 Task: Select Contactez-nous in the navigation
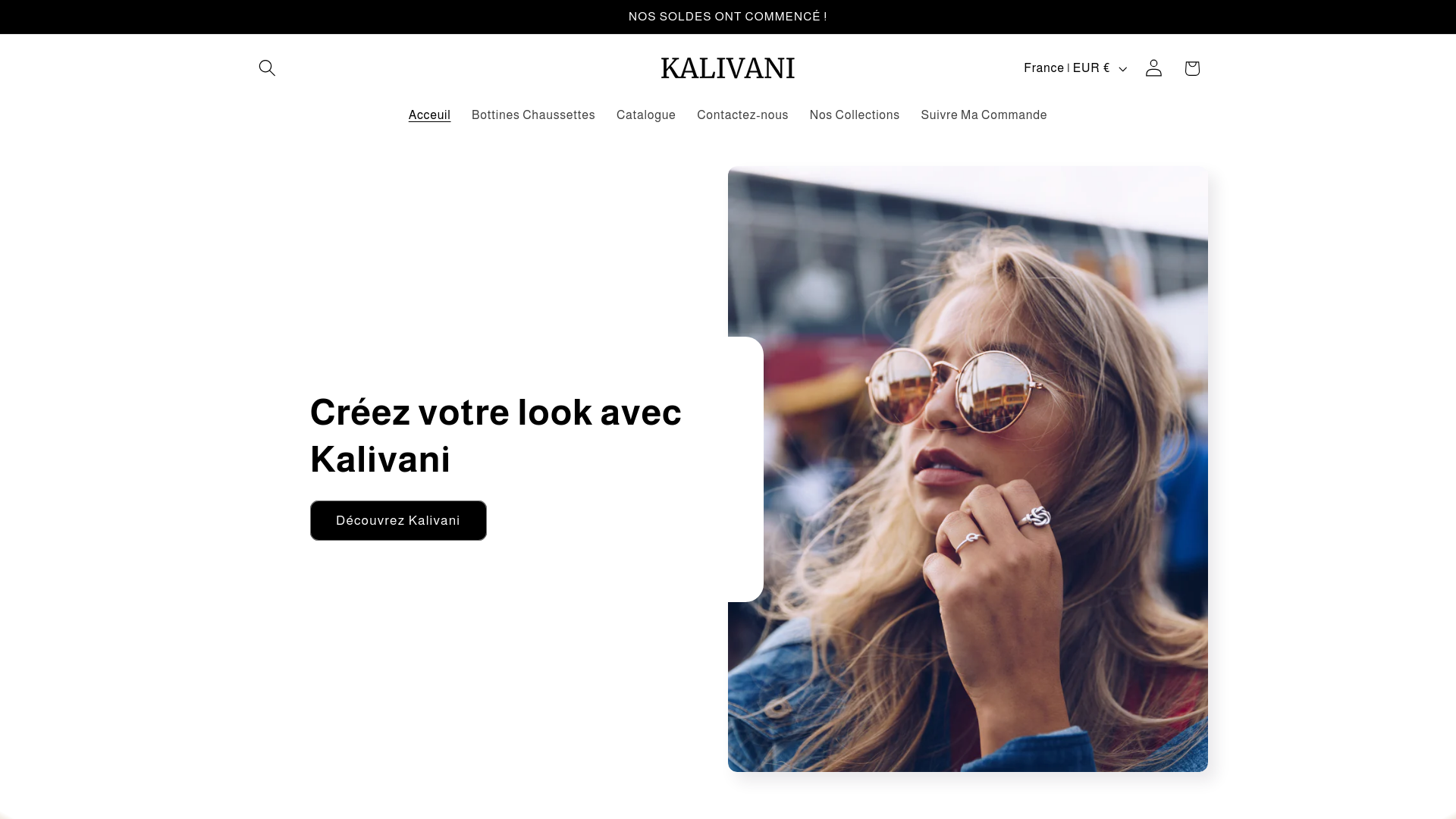(742, 115)
